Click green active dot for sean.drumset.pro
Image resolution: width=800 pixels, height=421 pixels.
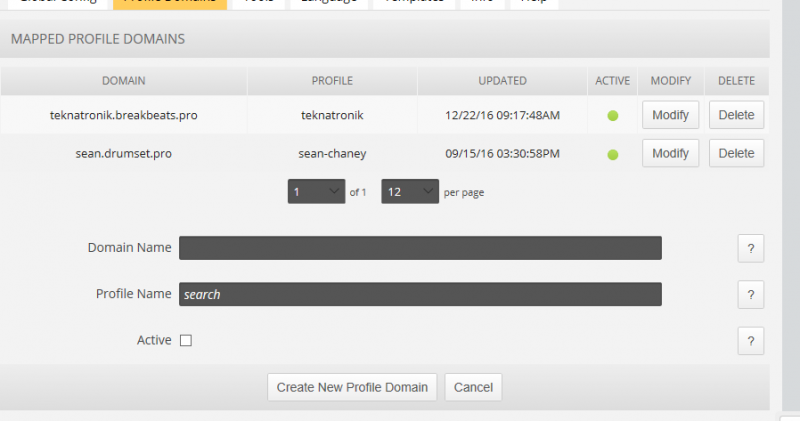coord(613,154)
